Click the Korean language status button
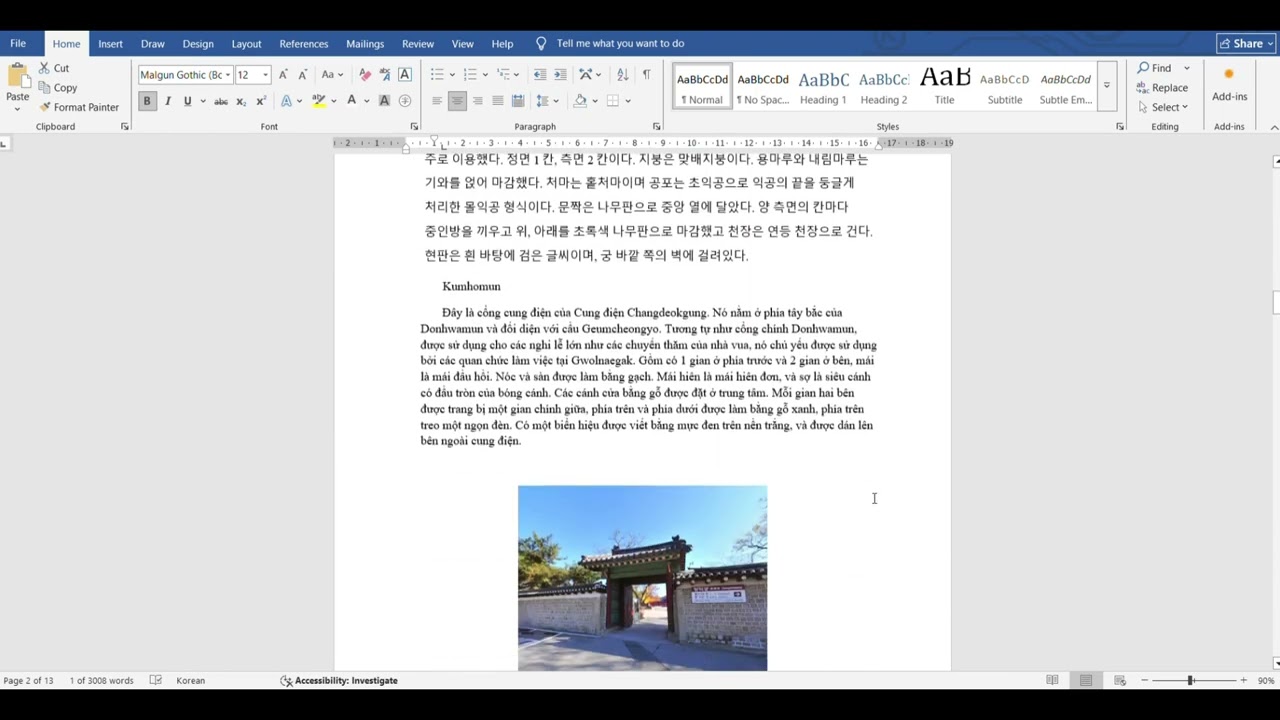The image size is (1280, 720). [x=190, y=680]
